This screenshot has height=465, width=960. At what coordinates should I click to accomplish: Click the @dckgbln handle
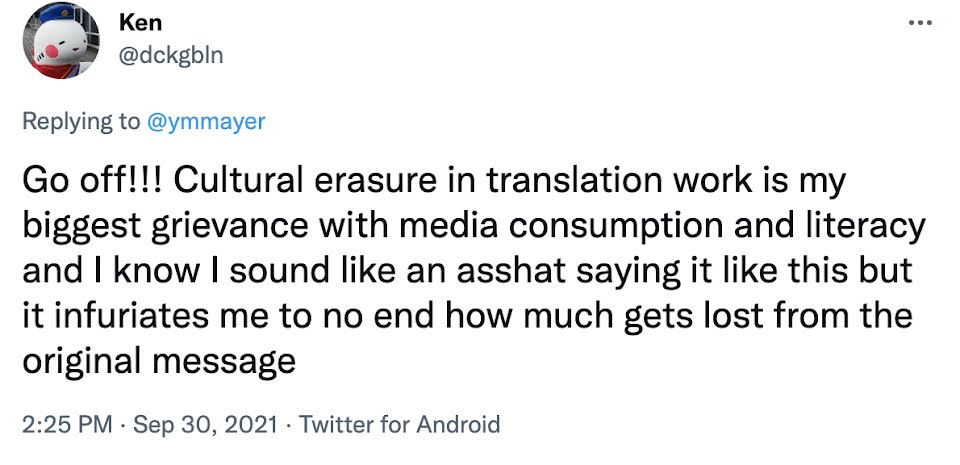click(171, 54)
